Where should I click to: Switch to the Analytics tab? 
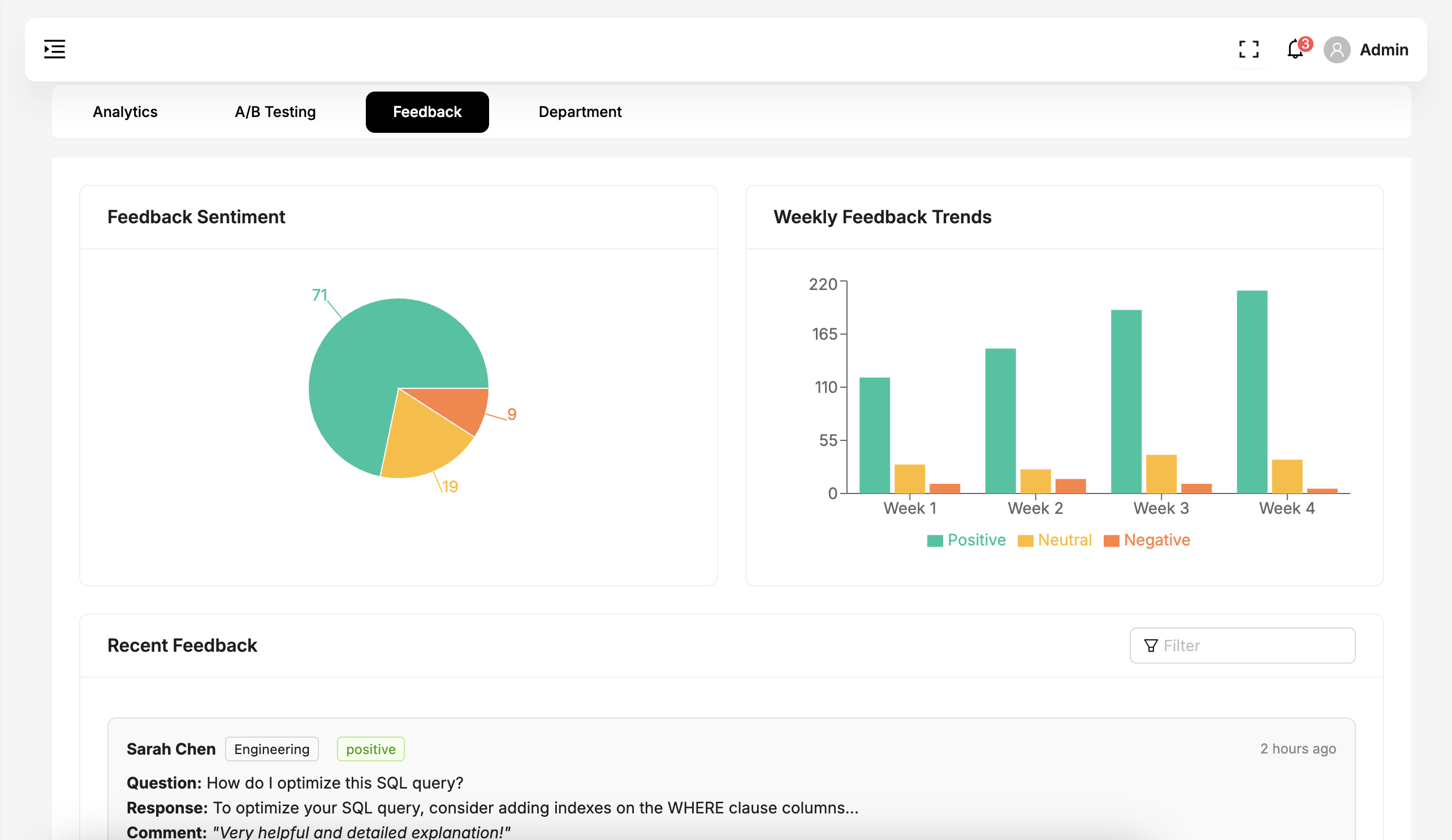click(x=125, y=112)
